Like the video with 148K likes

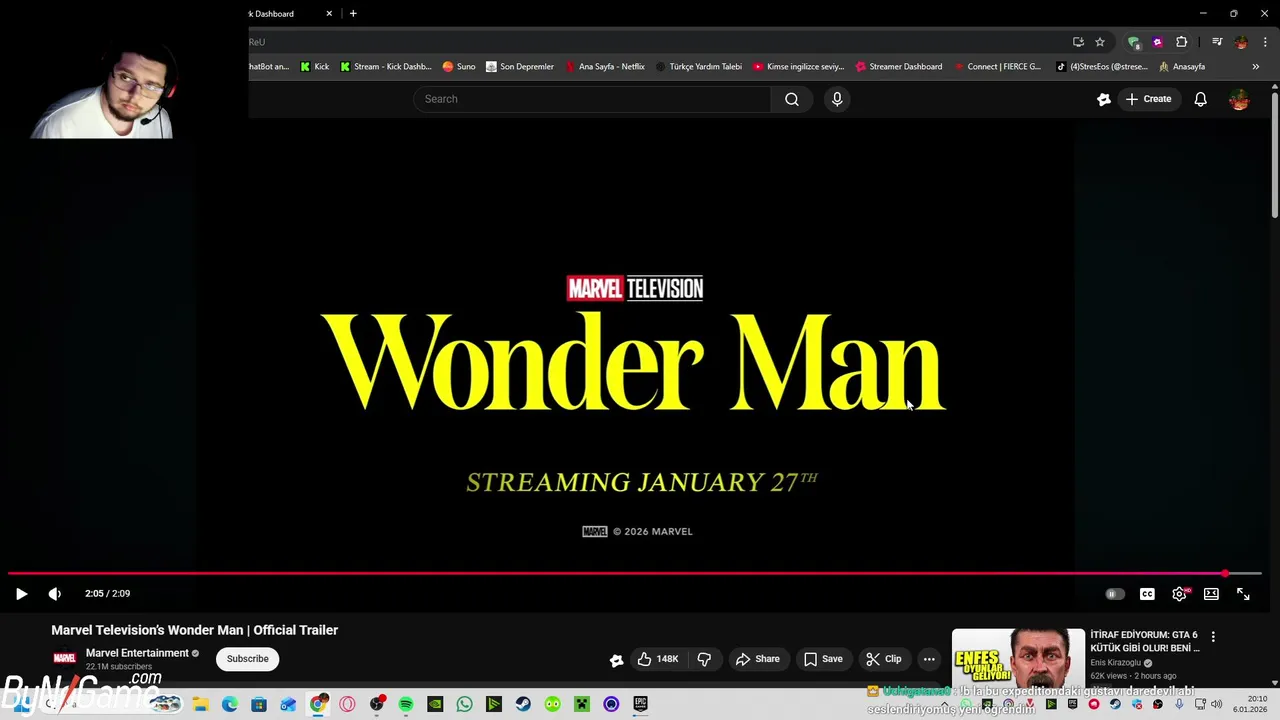(x=658, y=659)
